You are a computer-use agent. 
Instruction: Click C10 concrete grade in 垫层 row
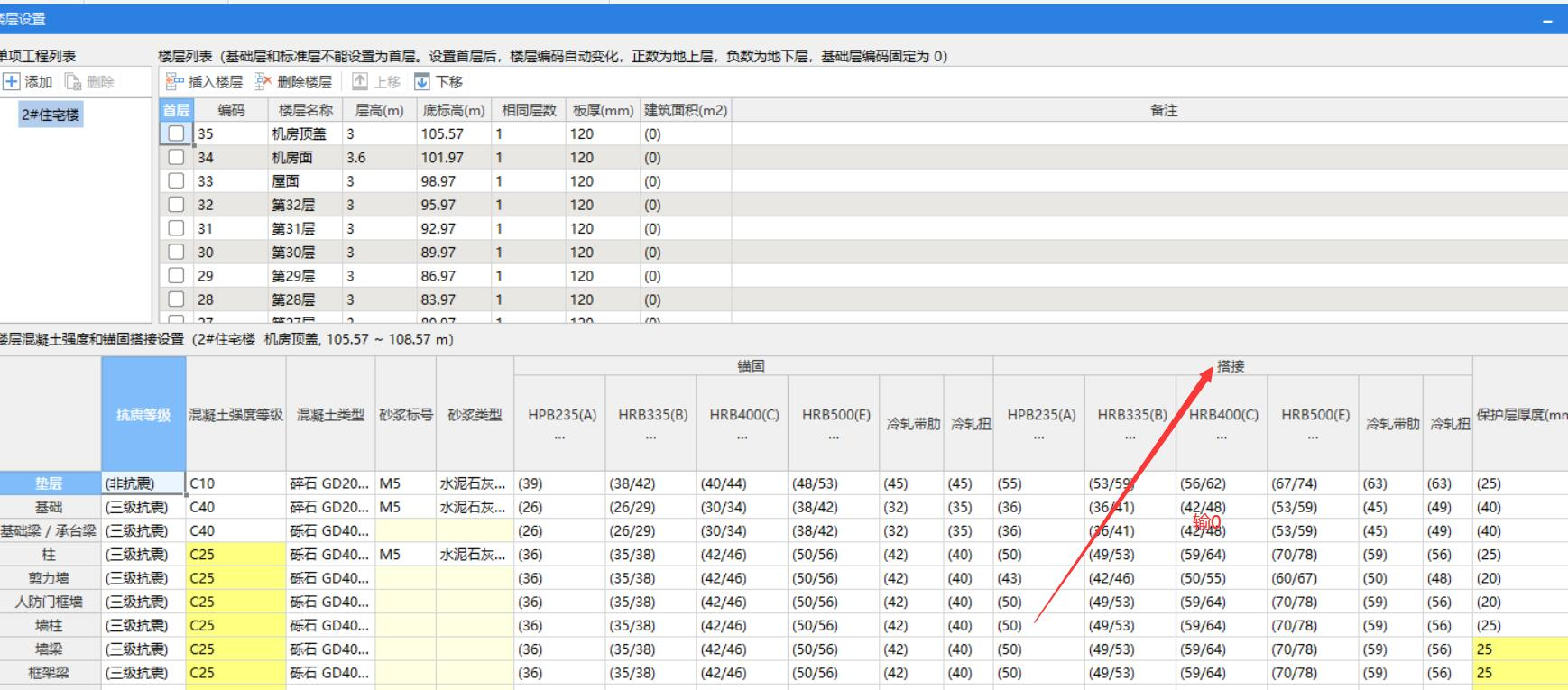235,483
